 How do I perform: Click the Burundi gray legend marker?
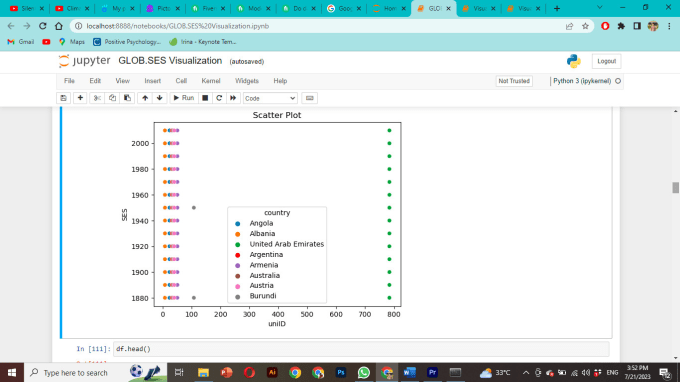click(x=237, y=297)
